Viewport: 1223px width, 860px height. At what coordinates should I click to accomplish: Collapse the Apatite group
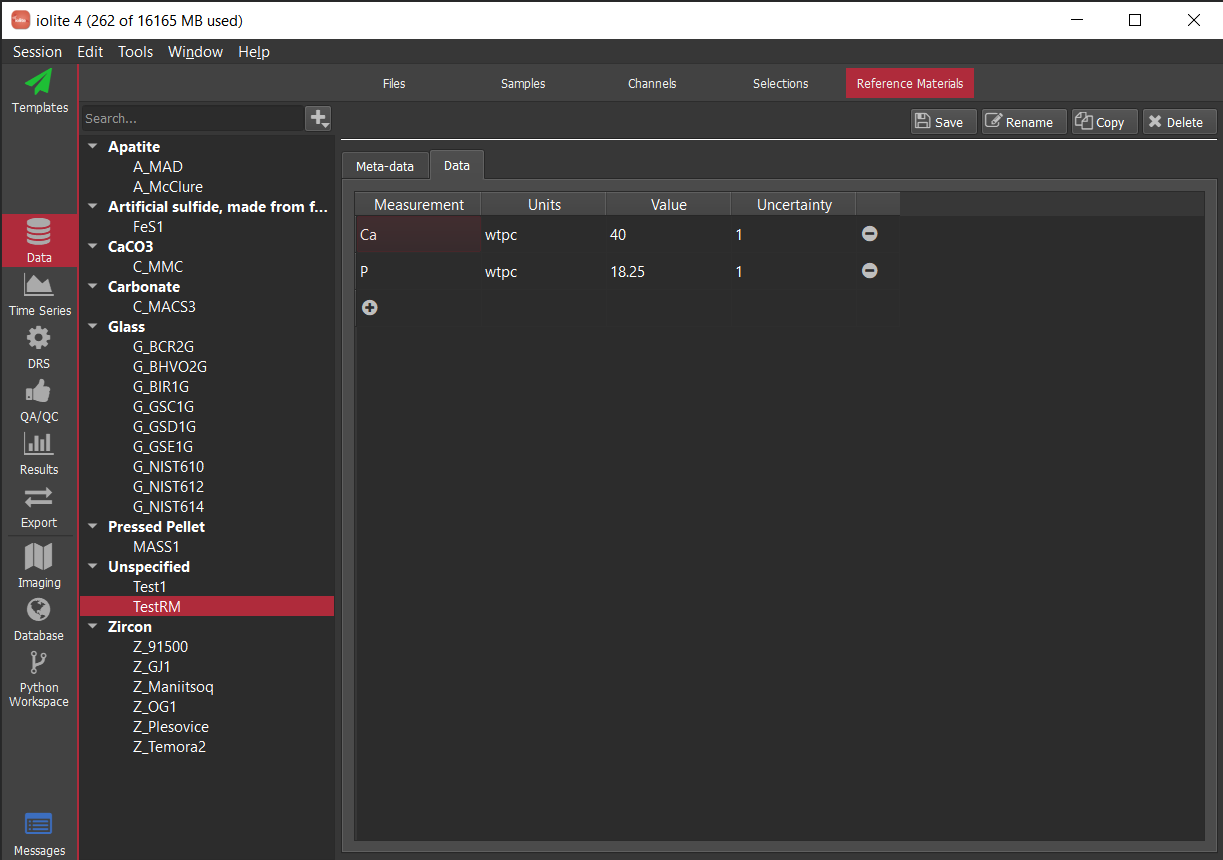[93, 147]
